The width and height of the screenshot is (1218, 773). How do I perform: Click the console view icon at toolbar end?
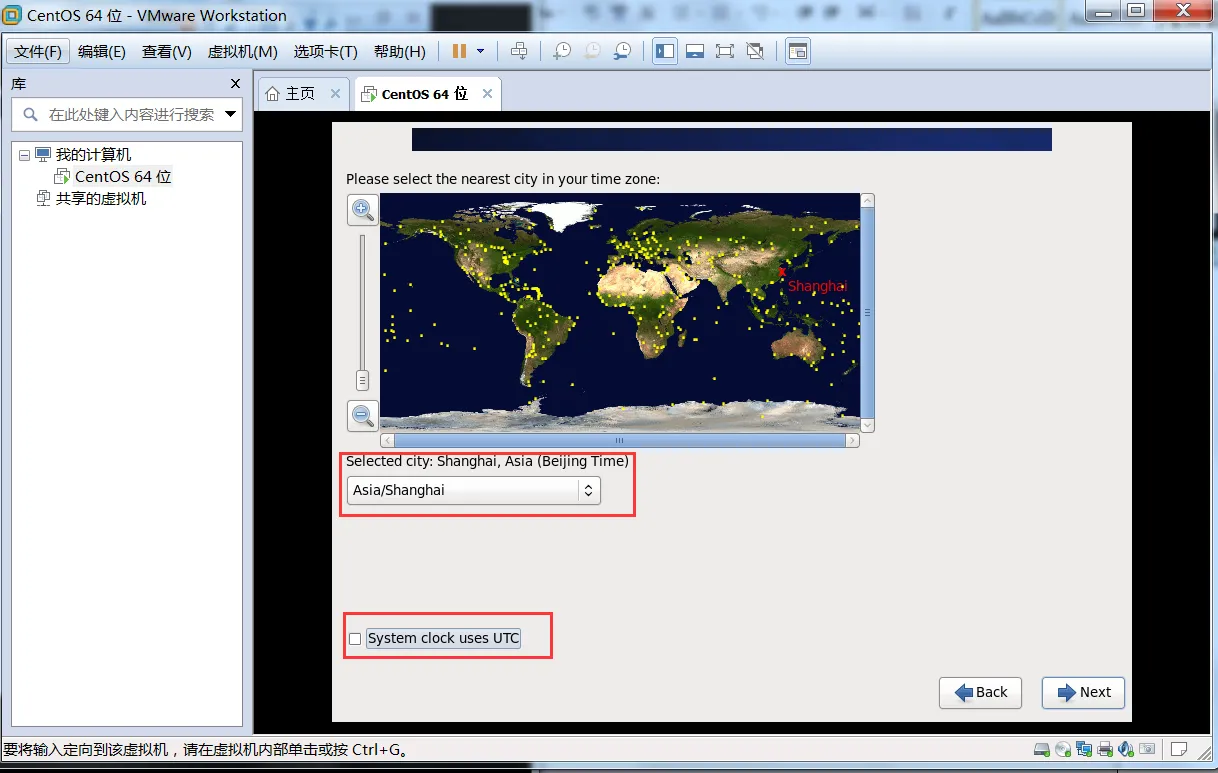pyautogui.click(x=797, y=51)
